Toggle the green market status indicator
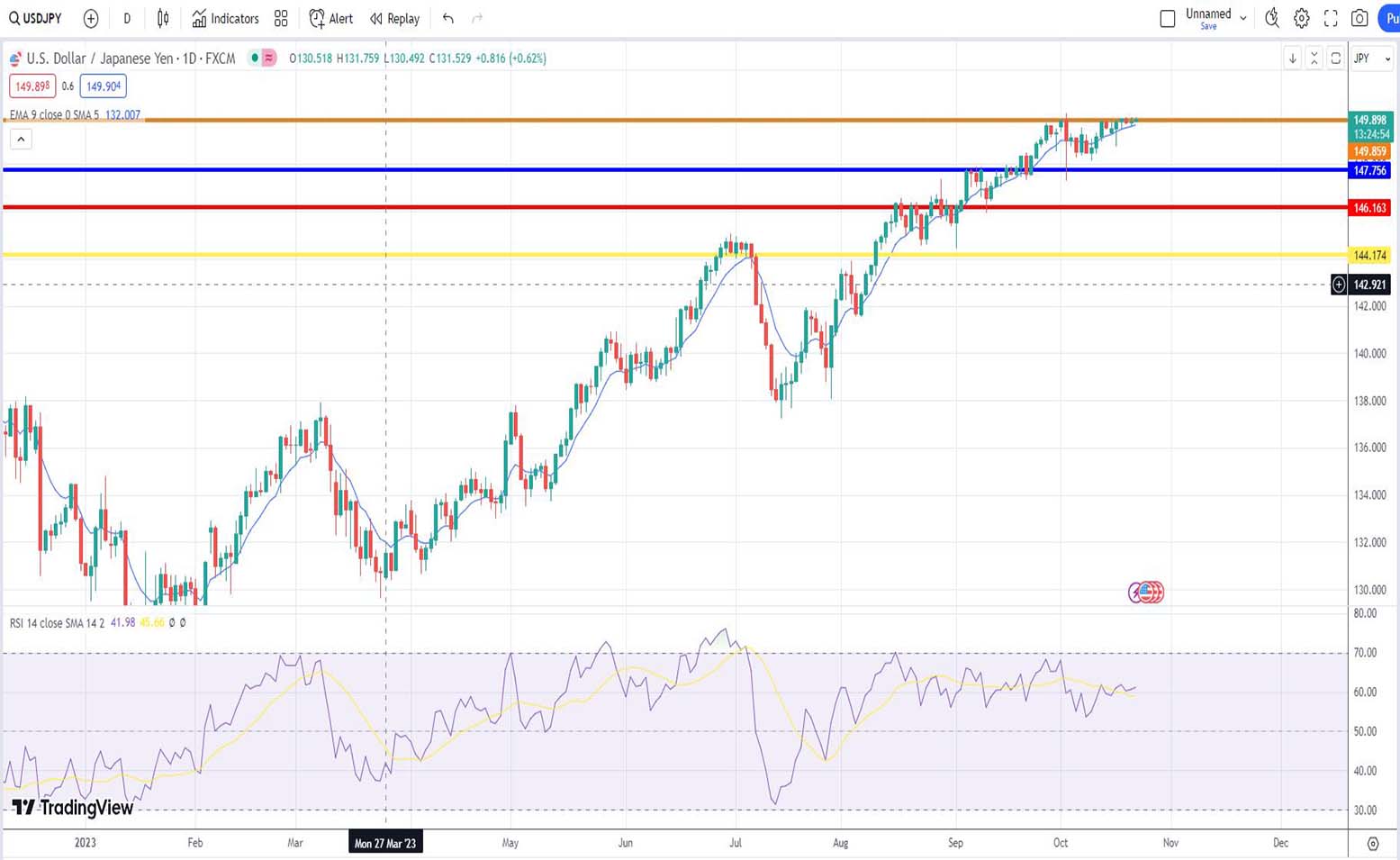Image resolution: width=1400 pixels, height=860 pixels. tap(255, 59)
